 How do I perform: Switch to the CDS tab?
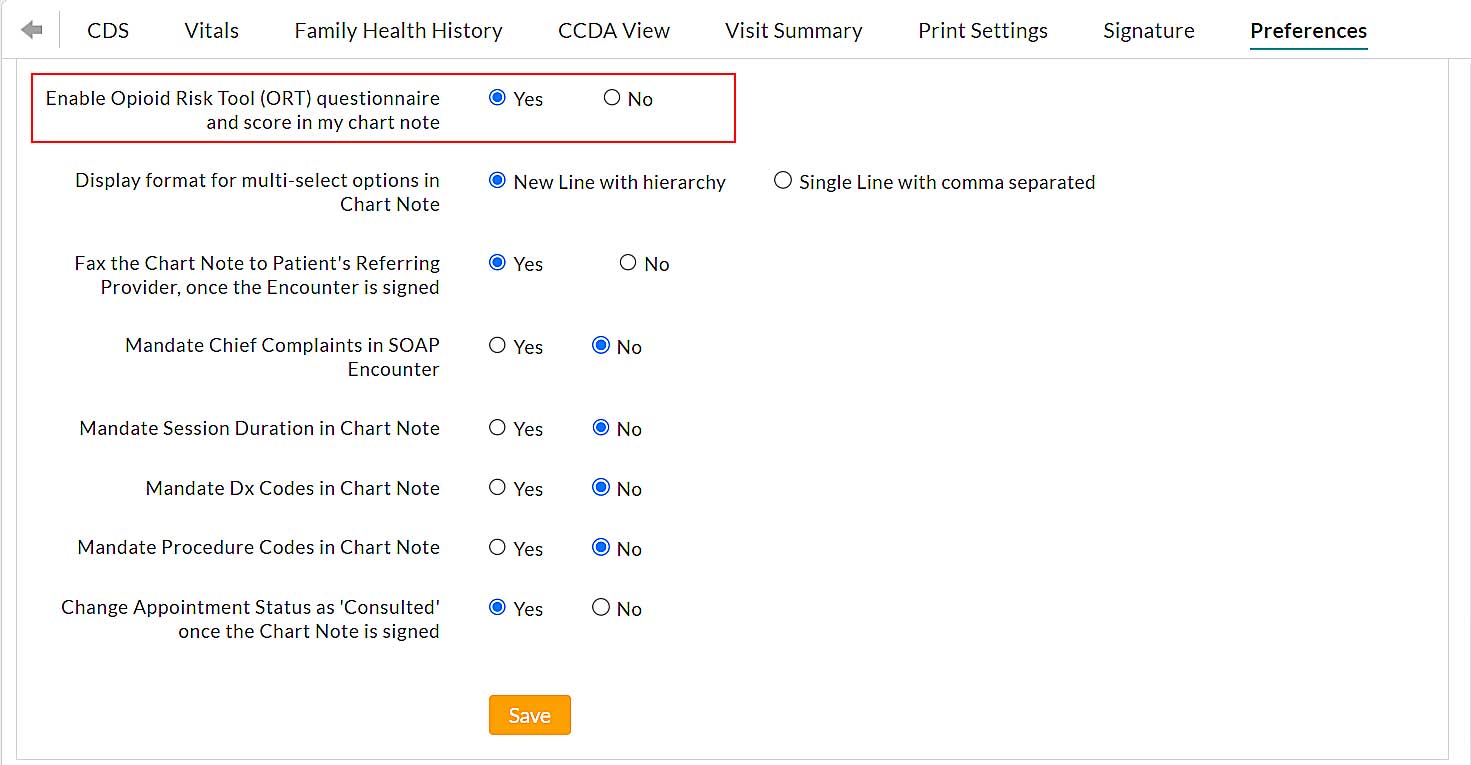pos(107,30)
